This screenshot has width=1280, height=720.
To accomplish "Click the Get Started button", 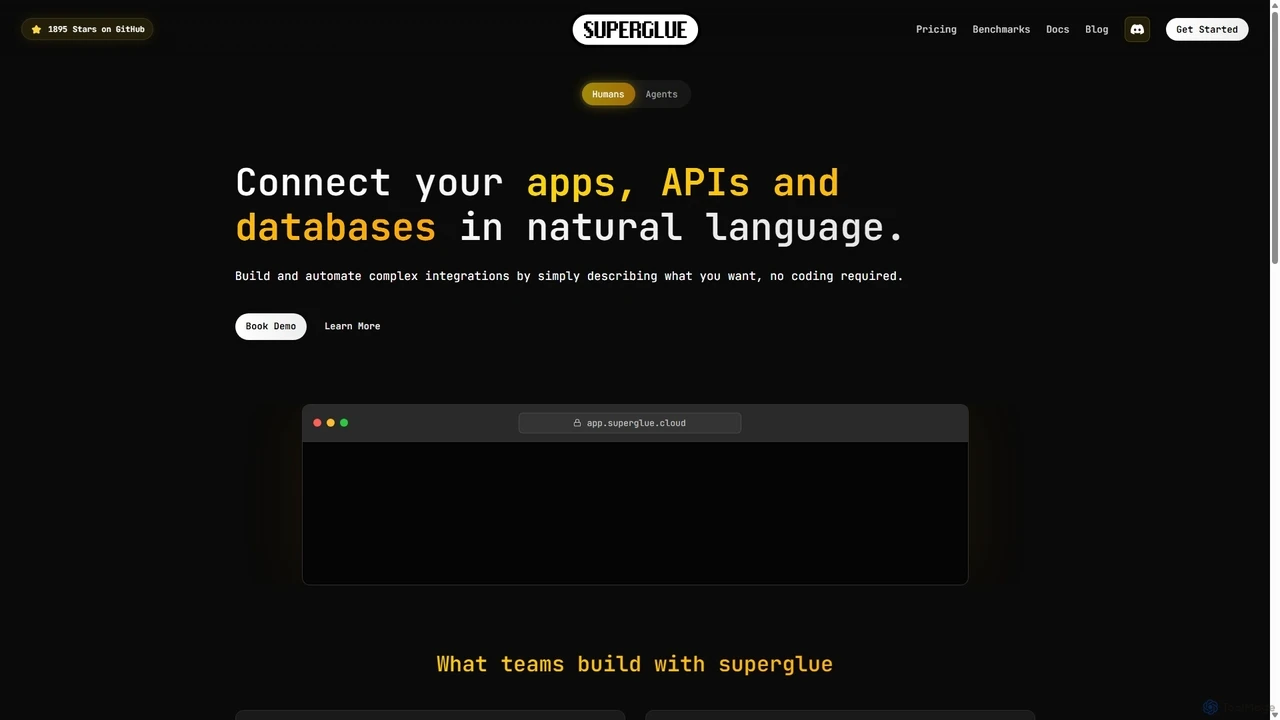I will [1207, 29].
